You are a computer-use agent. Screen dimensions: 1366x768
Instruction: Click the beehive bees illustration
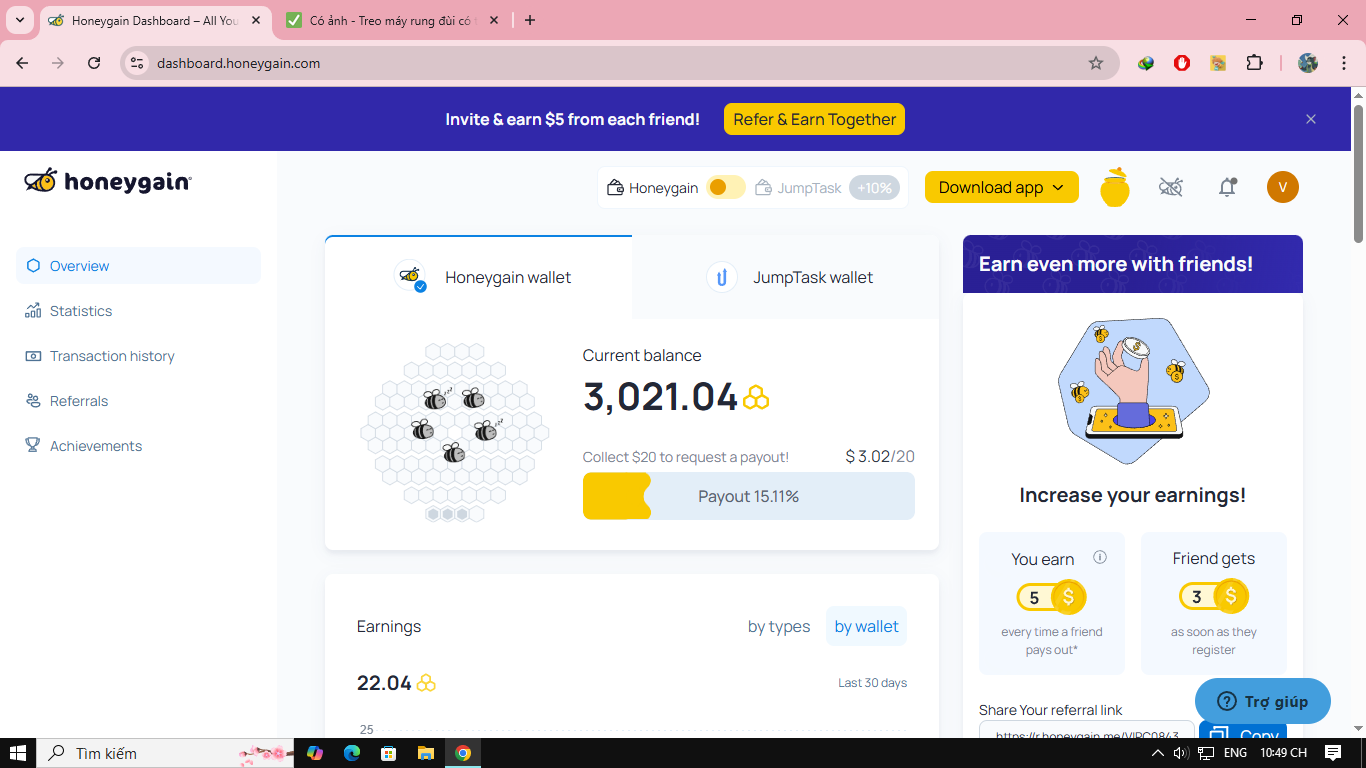(455, 432)
